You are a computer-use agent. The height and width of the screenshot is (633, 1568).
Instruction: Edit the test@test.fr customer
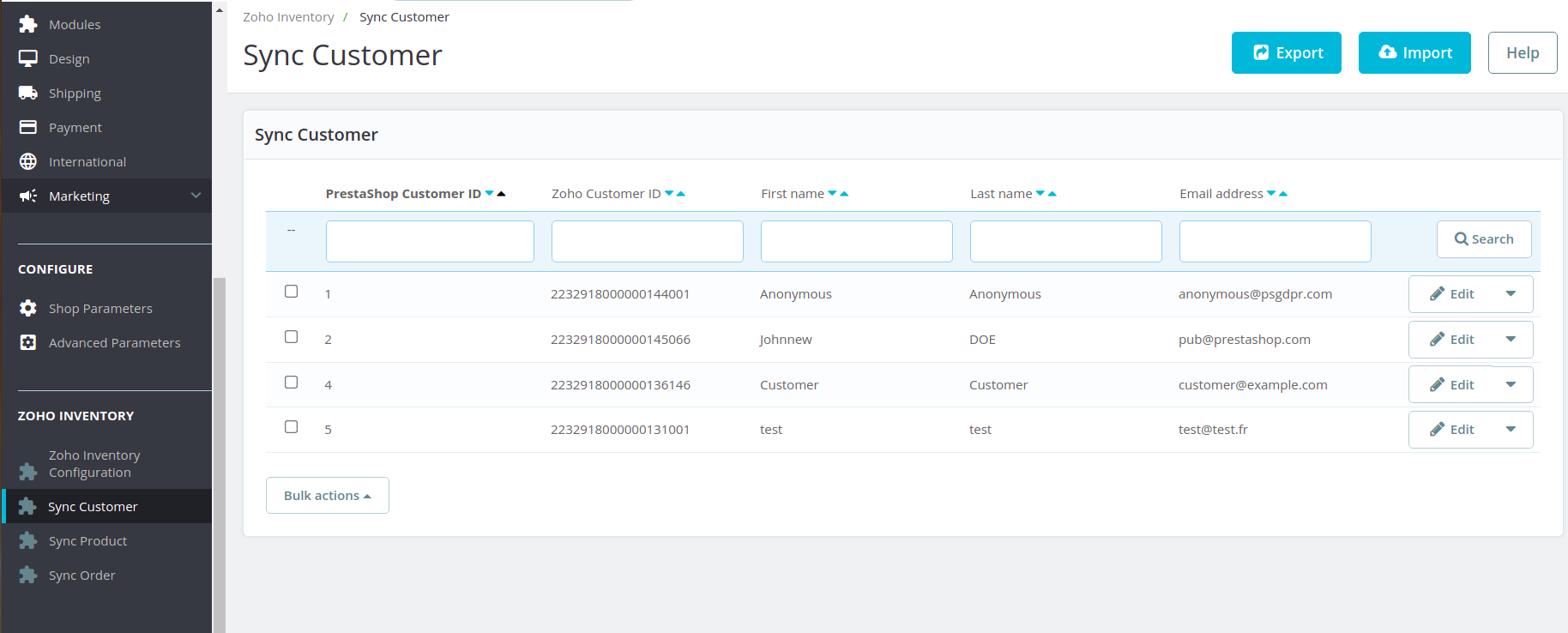pos(1452,430)
